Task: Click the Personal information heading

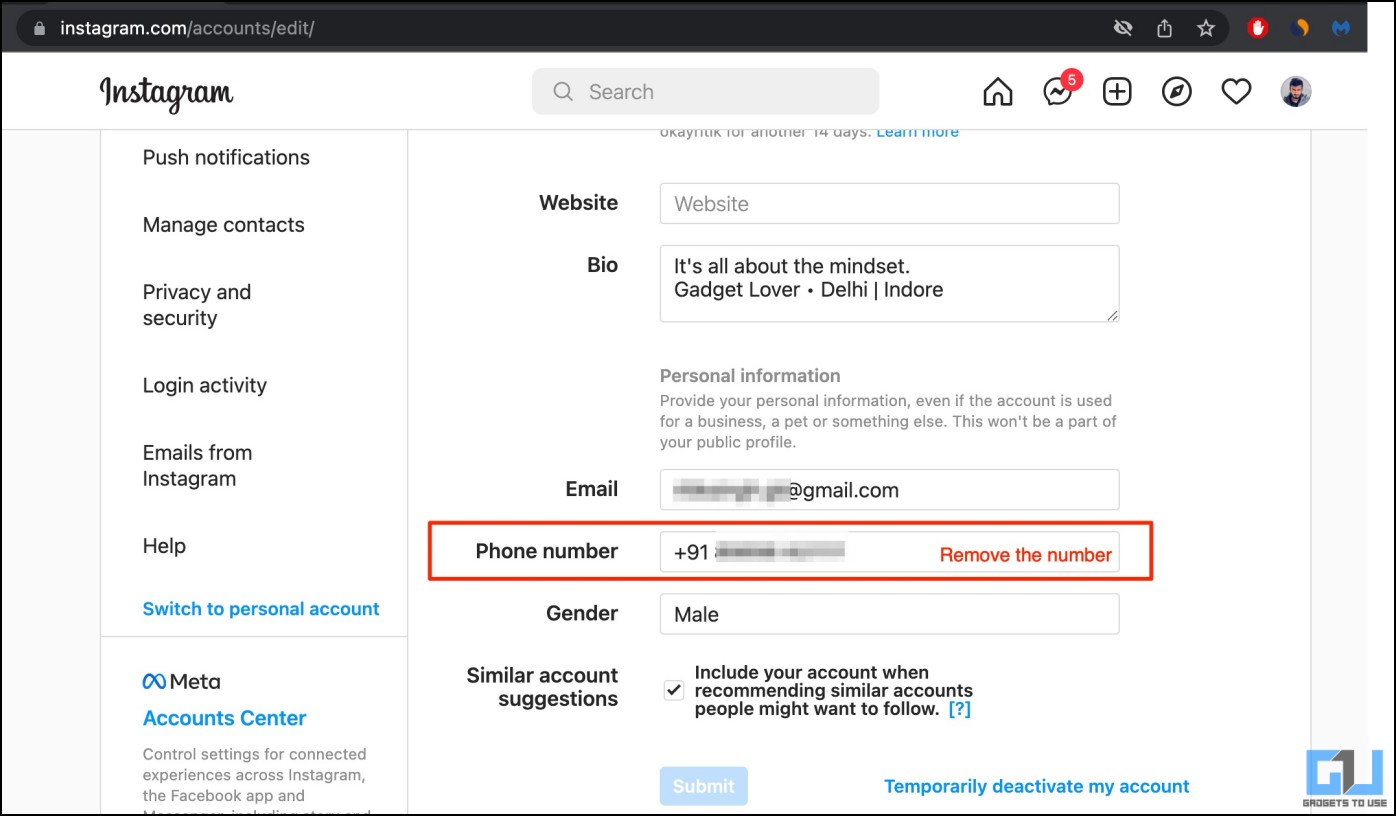Action: tap(750, 376)
